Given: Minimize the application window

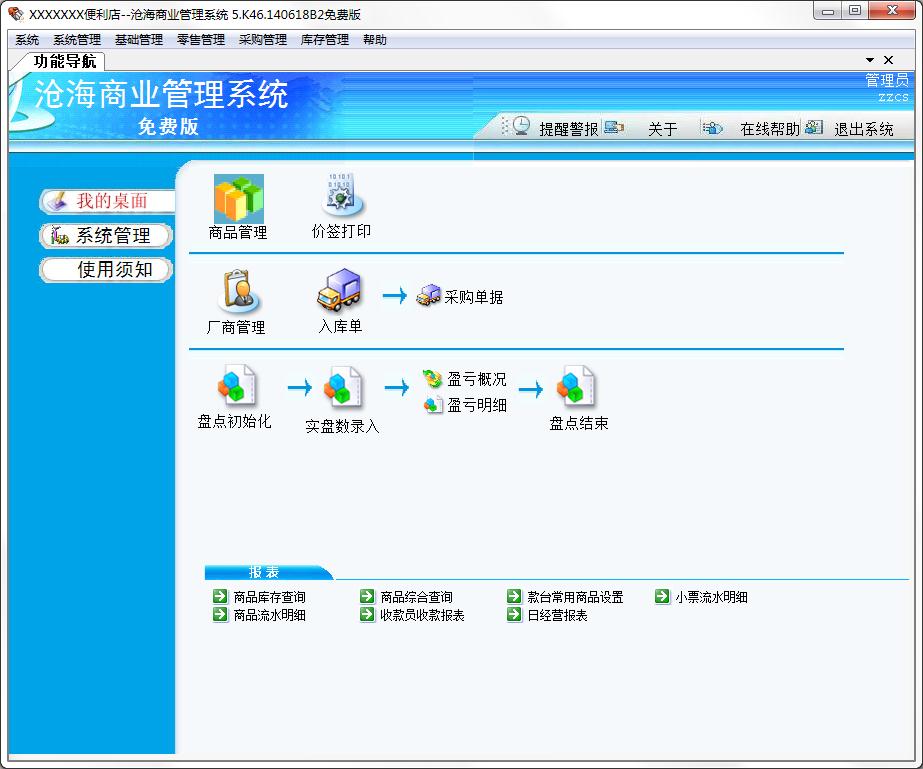Looking at the screenshot, I should coord(828,11).
